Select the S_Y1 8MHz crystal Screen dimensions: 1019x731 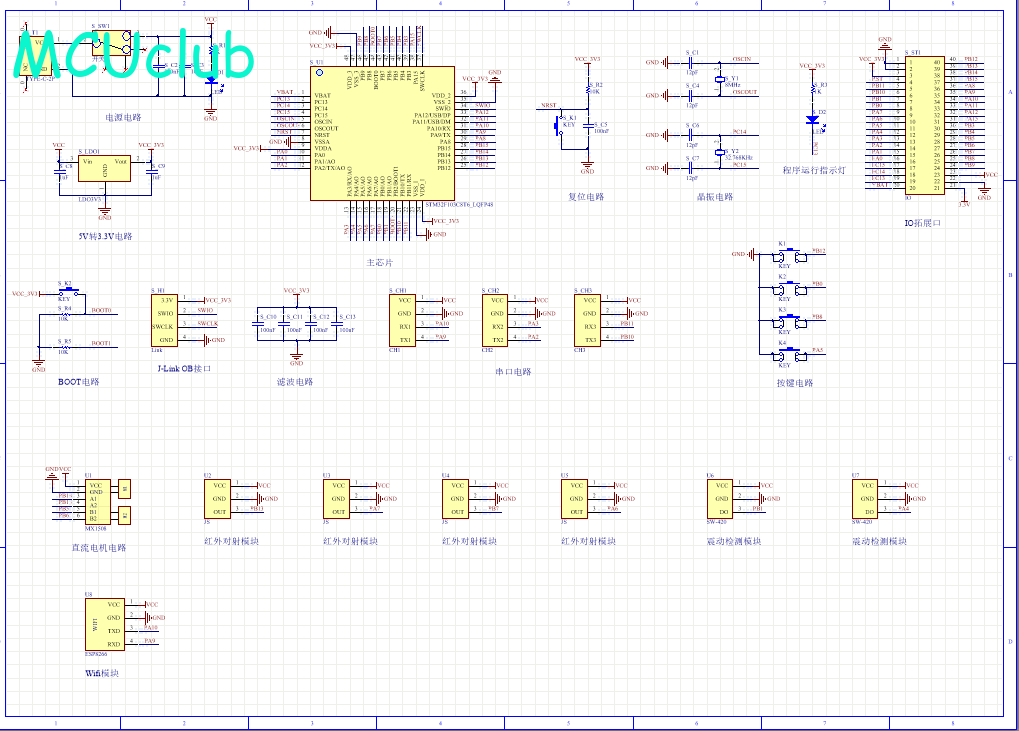point(719,79)
